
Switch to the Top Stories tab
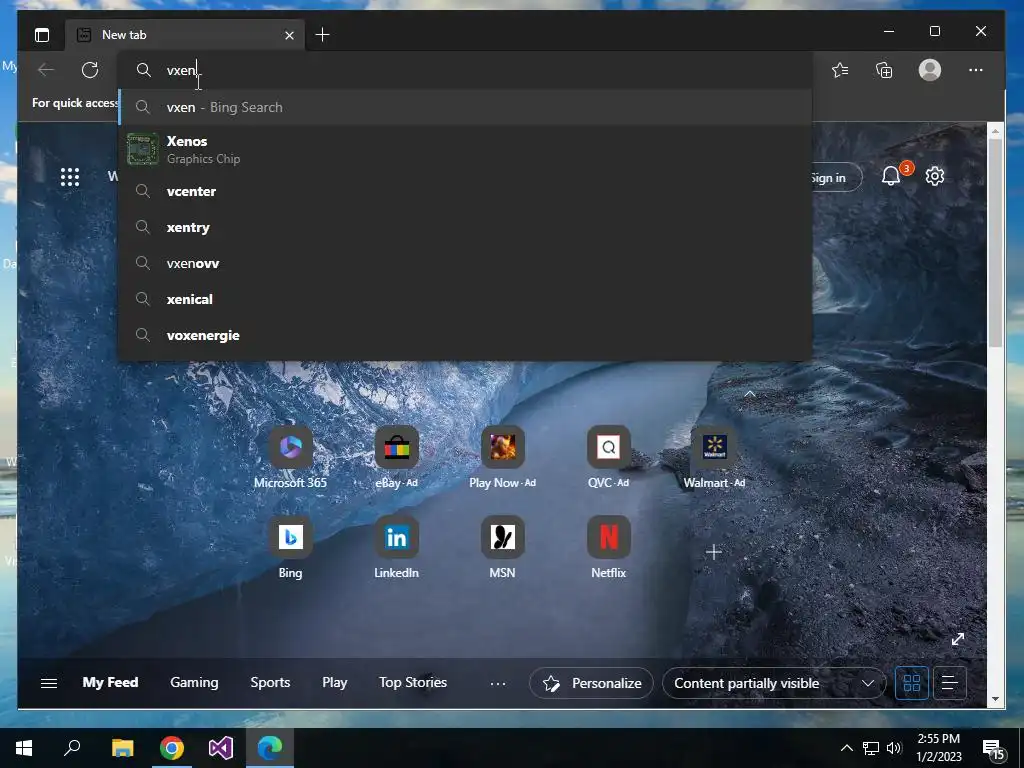(413, 682)
